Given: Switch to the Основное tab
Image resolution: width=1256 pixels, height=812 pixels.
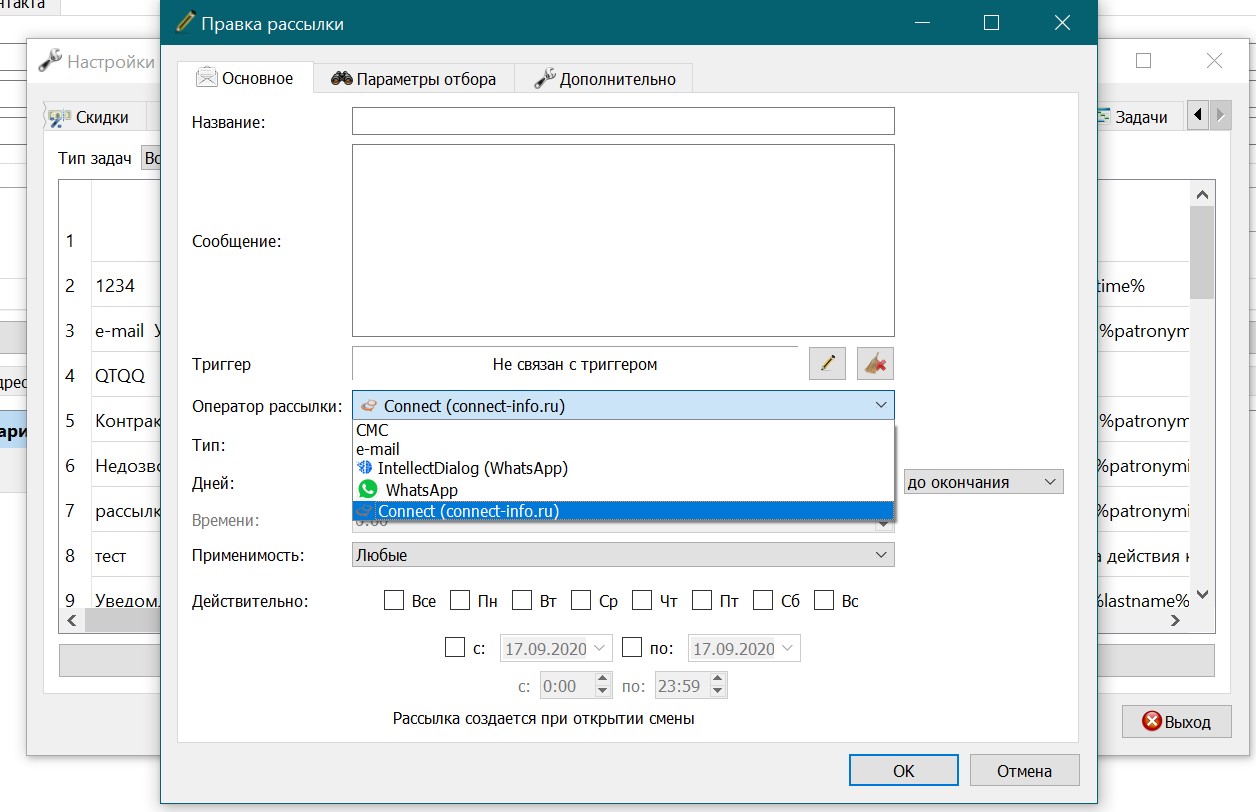Looking at the screenshot, I should [x=245, y=78].
